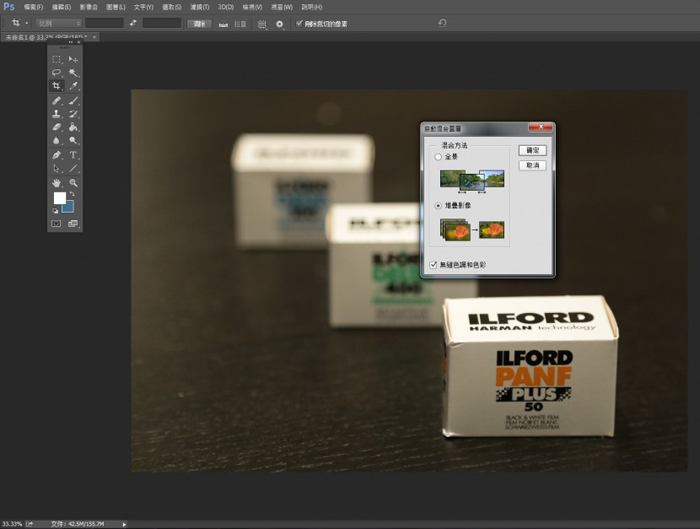The image size is (700, 529).
Task: Reset crop with the undo arrow
Action: [x=442, y=23]
